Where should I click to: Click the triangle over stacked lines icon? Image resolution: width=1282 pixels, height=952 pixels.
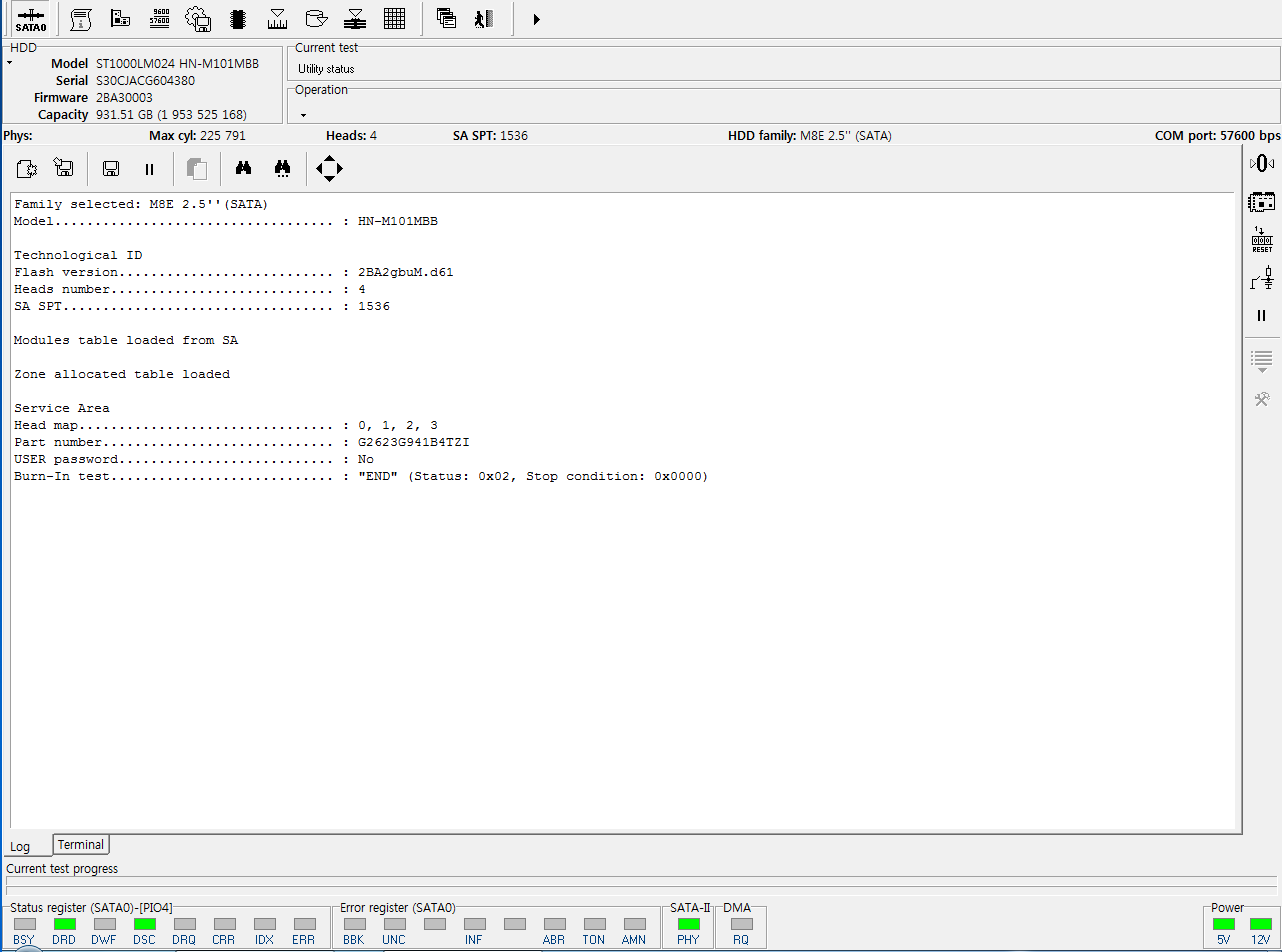355,18
